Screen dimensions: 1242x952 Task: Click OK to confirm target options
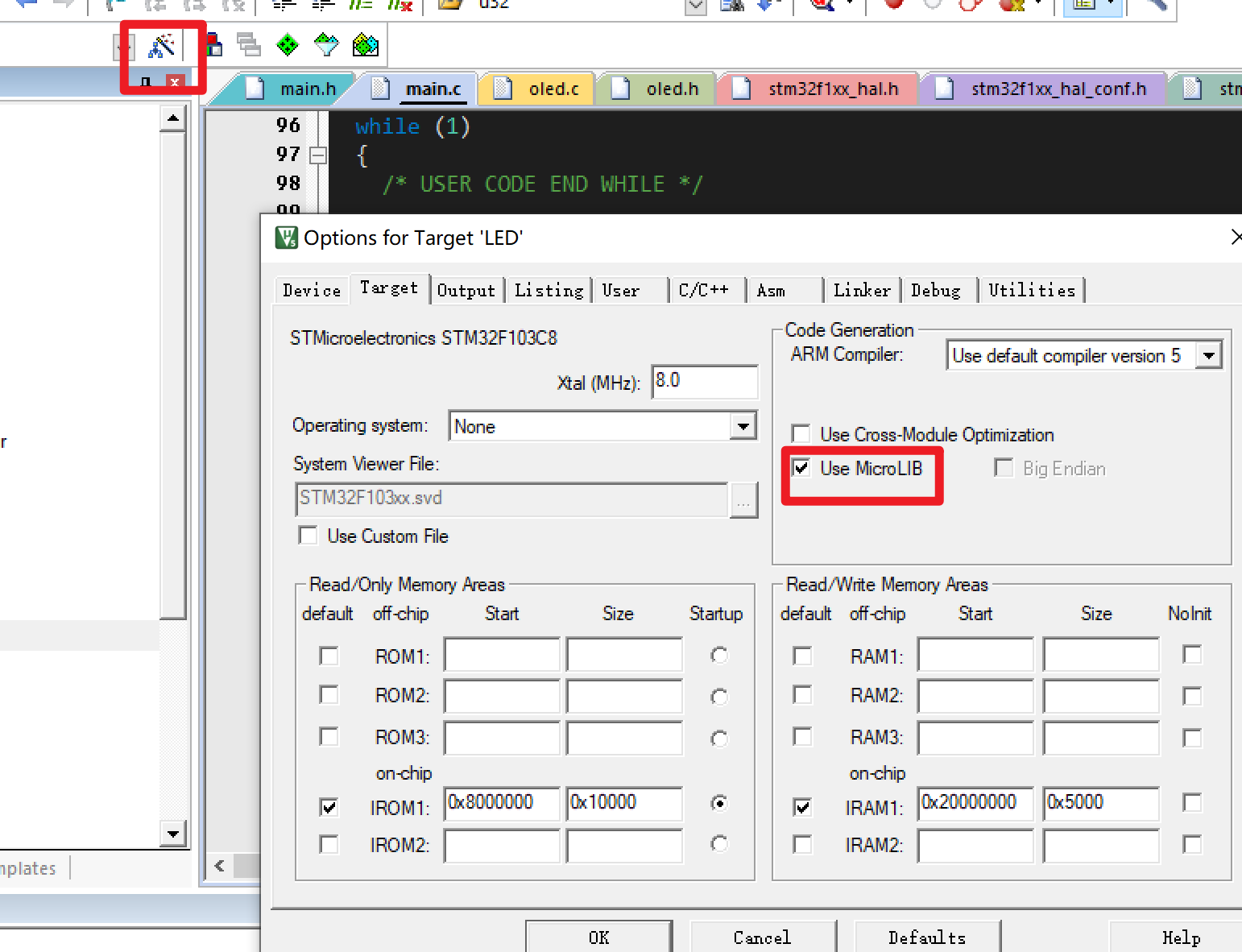pyautogui.click(x=598, y=937)
